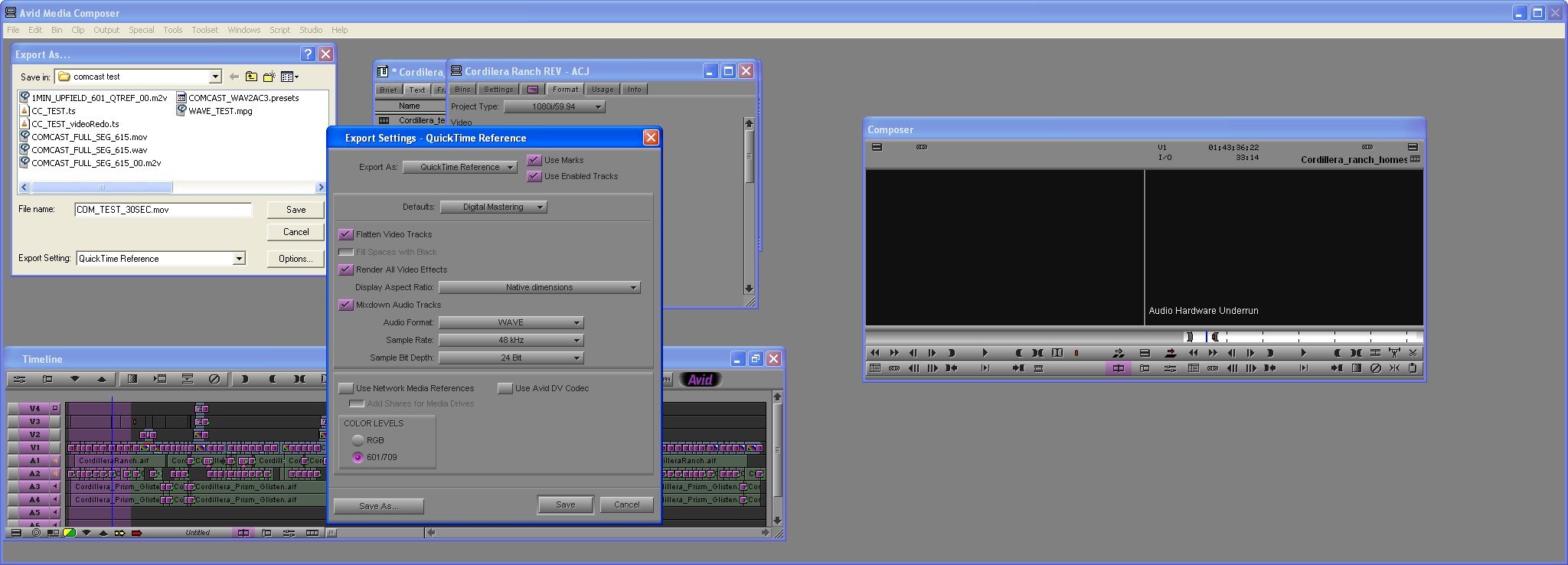Click the Mark Out icon in the Timeline toolbar
Viewport: 1568px width, 565px height.
(273, 379)
